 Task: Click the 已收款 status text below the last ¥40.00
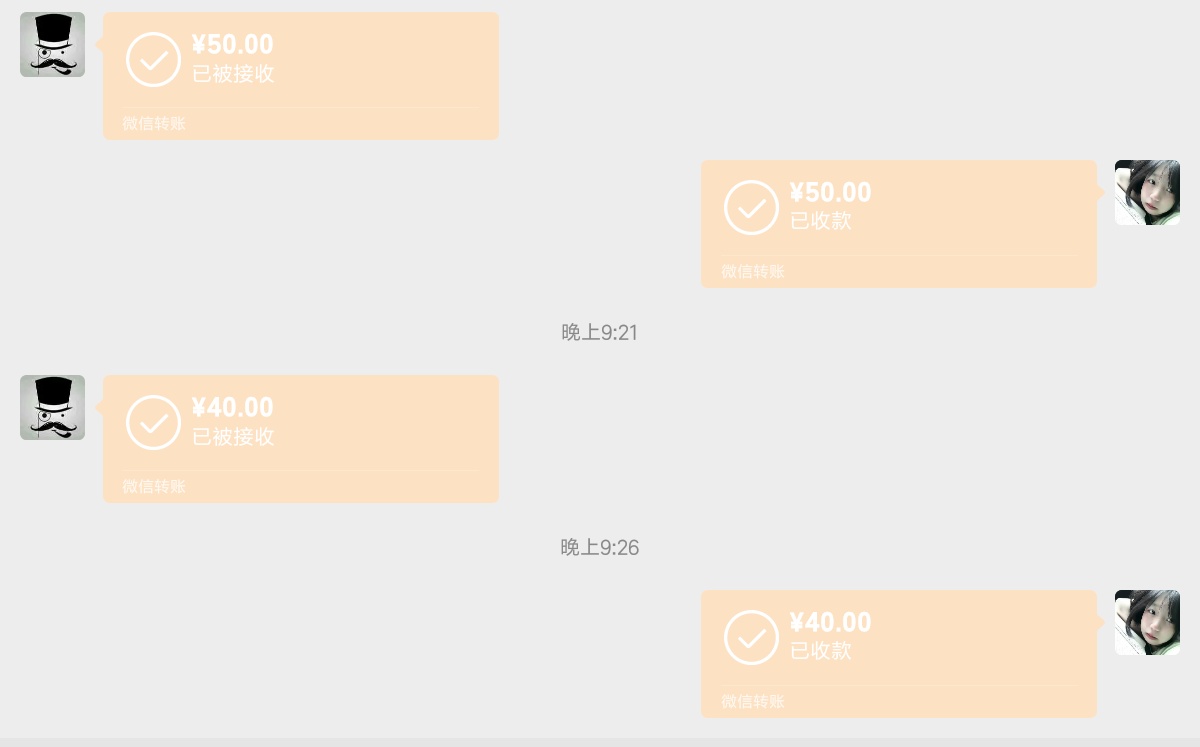821,651
